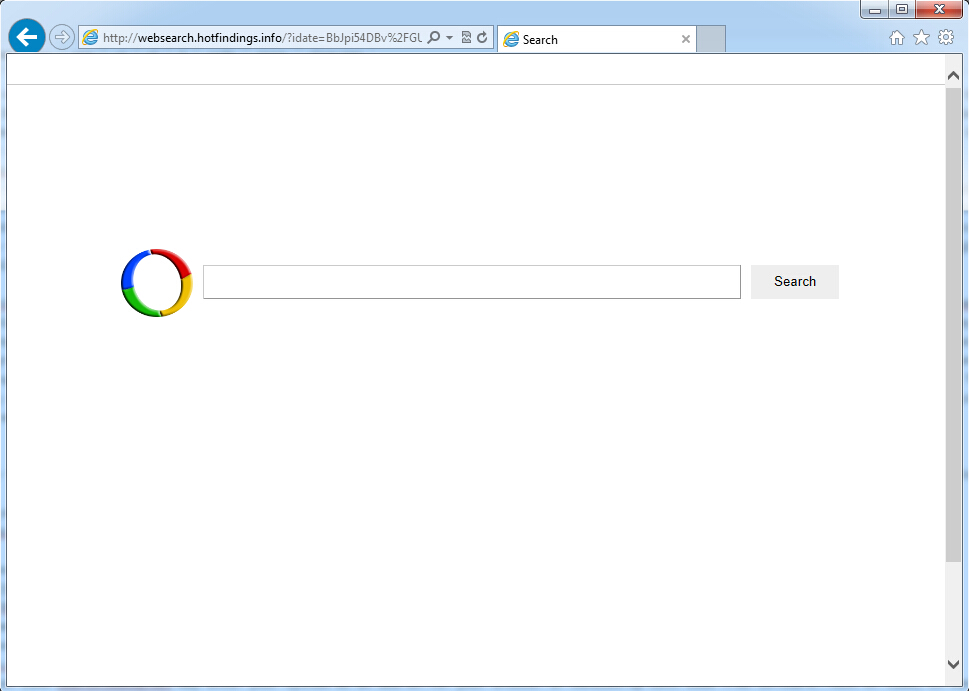Minimize the Internet Explorer window

pos(874,9)
